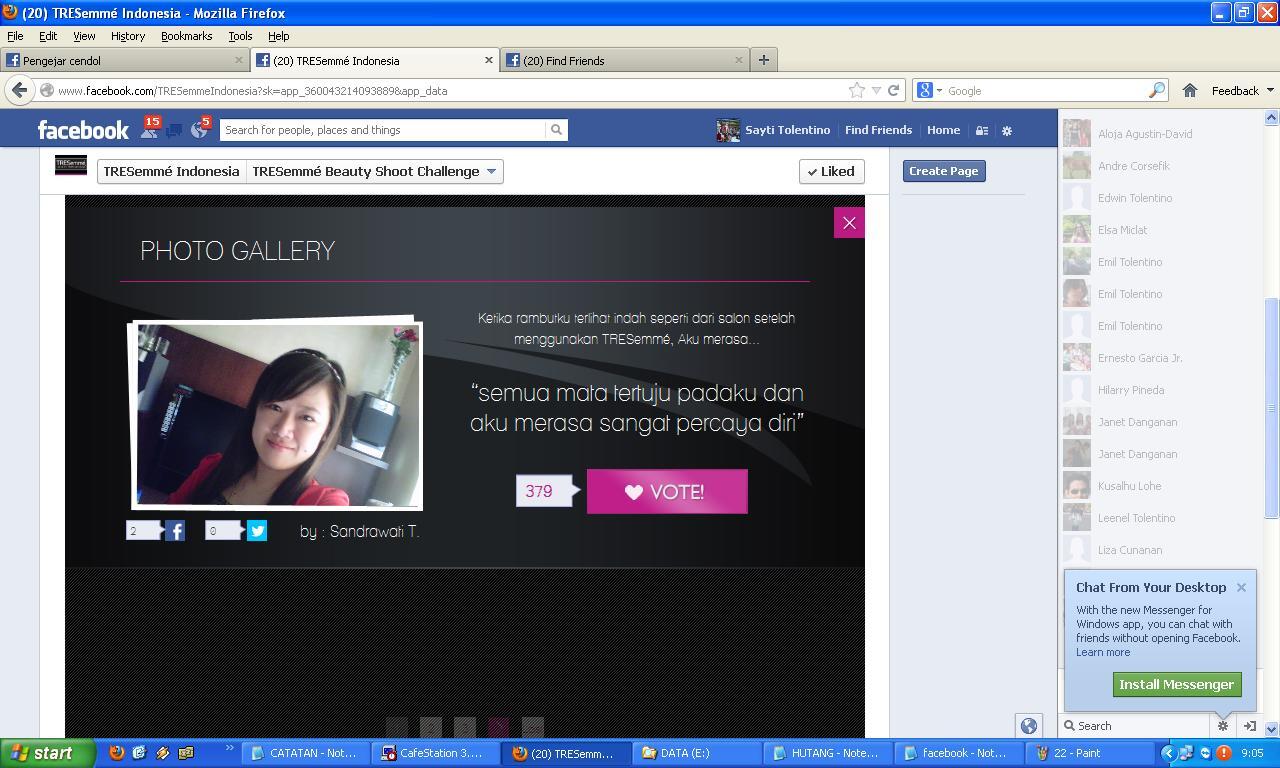Image resolution: width=1280 pixels, height=768 pixels.
Task: Open Google search engine dropdown
Action: (928, 90)
